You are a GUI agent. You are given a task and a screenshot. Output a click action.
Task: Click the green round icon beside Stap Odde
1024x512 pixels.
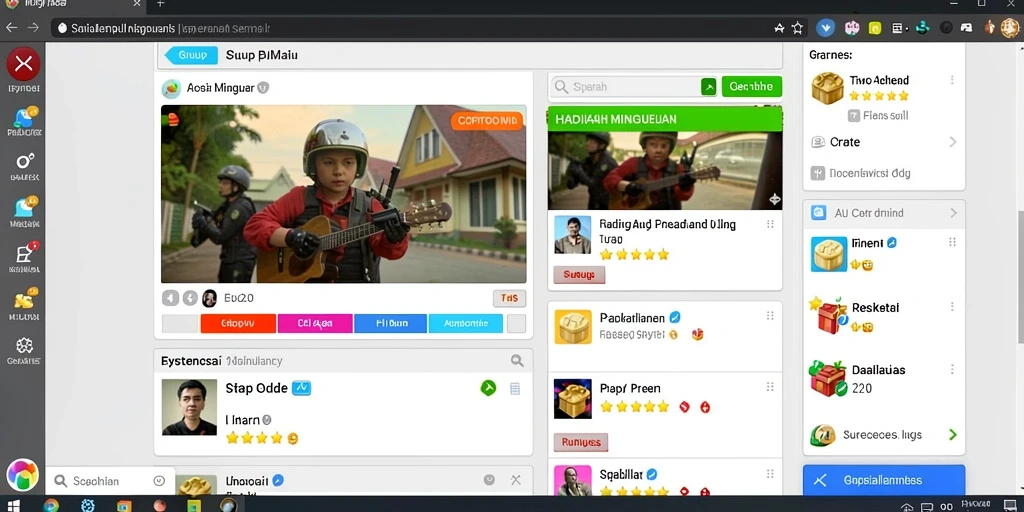(x=488, y=388)
